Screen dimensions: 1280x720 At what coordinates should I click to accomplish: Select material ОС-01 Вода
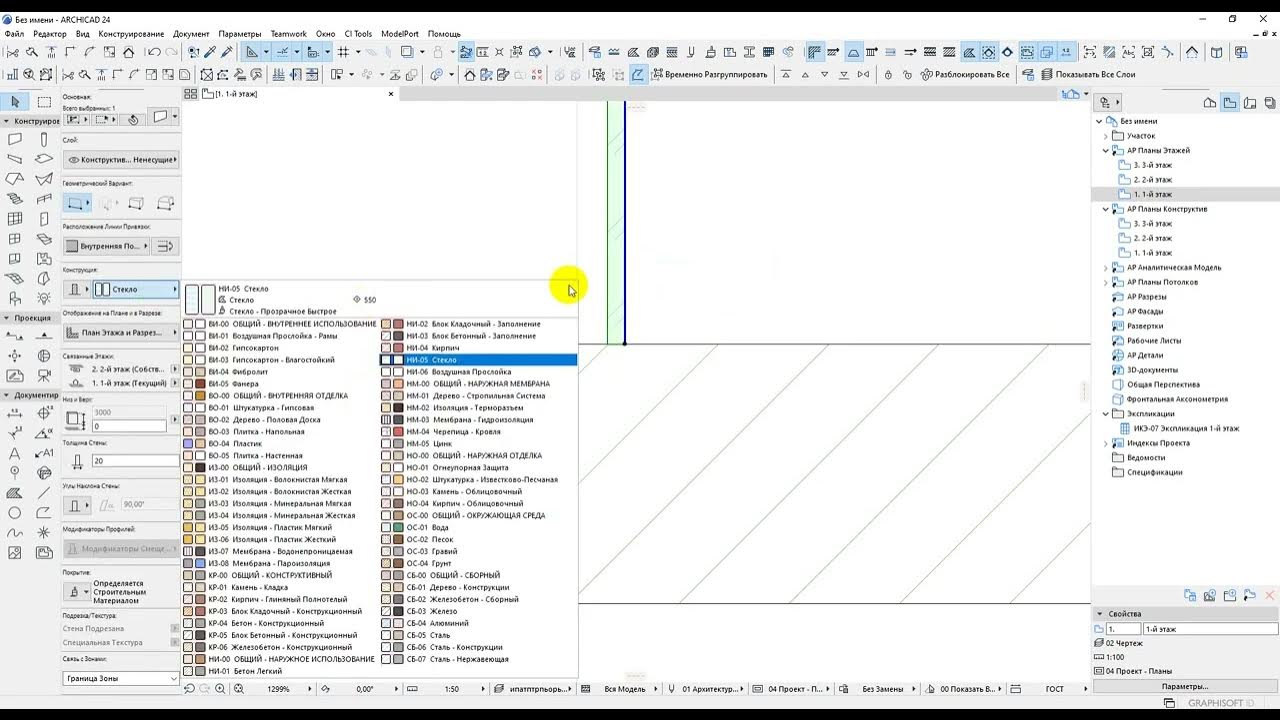point(478,527)
